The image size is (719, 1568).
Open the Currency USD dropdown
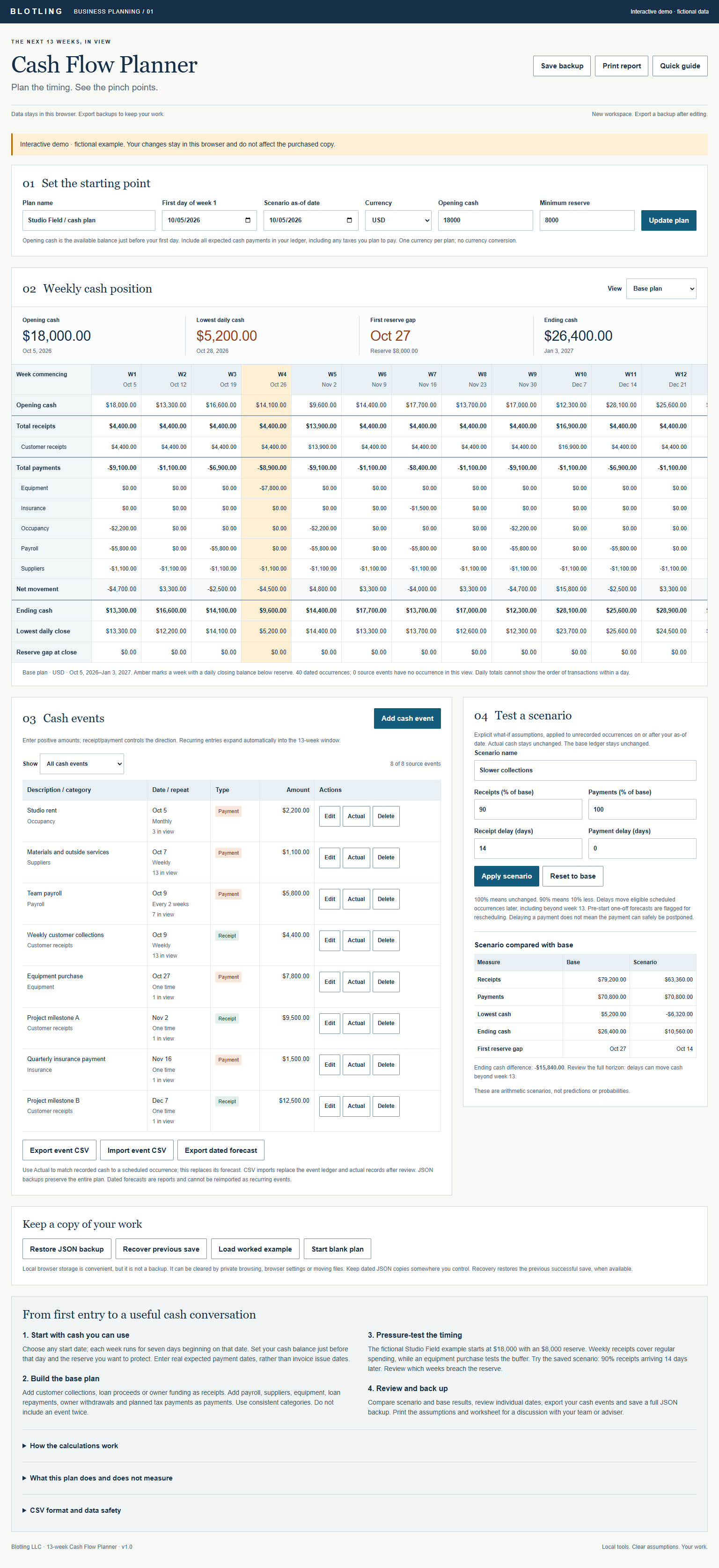pos(398,220)
